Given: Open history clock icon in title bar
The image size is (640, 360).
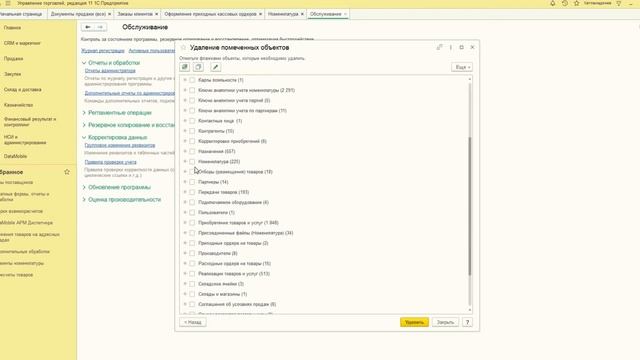Looking at the screenshot, I should point(565,3).
